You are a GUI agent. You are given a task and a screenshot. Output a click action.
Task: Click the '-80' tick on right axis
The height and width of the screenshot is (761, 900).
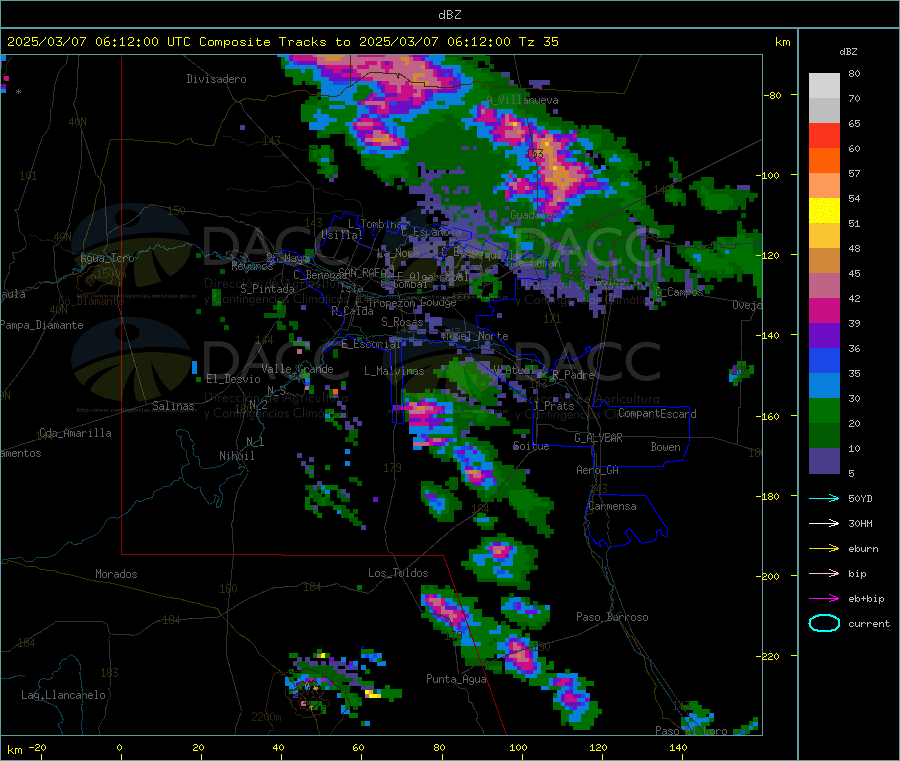point(773,95)
